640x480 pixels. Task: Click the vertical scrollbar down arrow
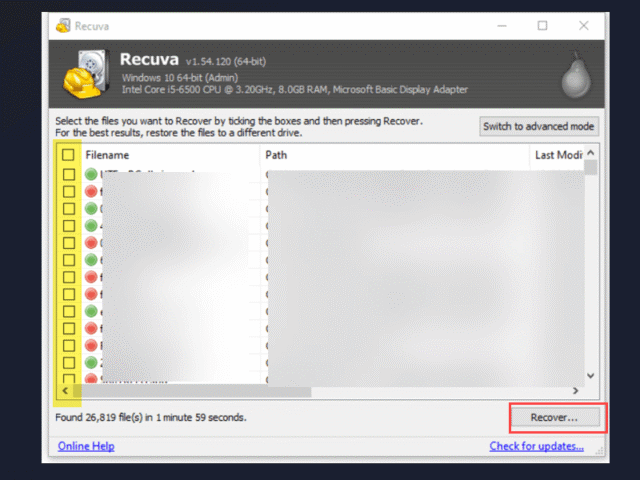[591, 376]
